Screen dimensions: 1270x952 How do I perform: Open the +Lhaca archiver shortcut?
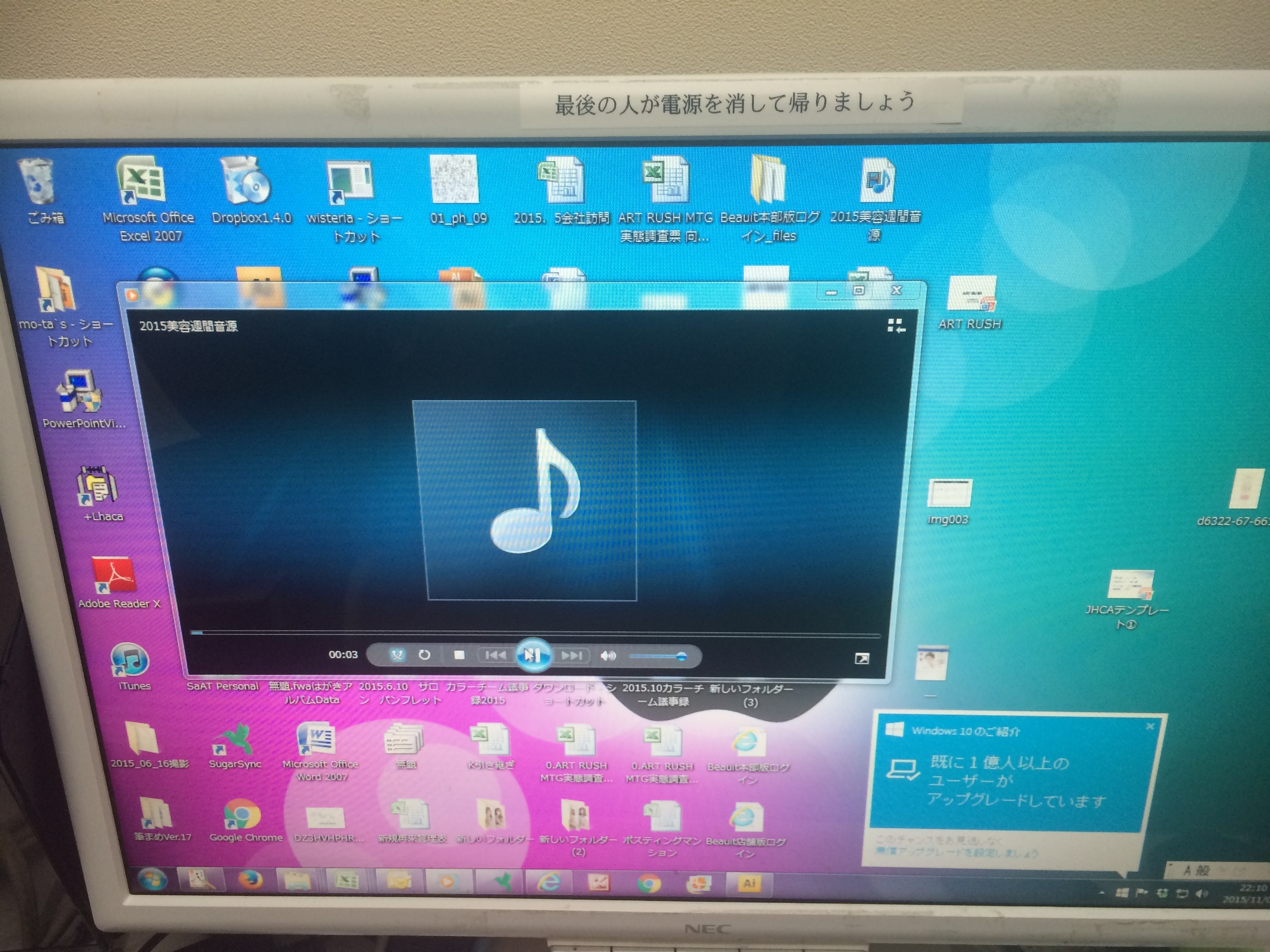coord(101,494)
